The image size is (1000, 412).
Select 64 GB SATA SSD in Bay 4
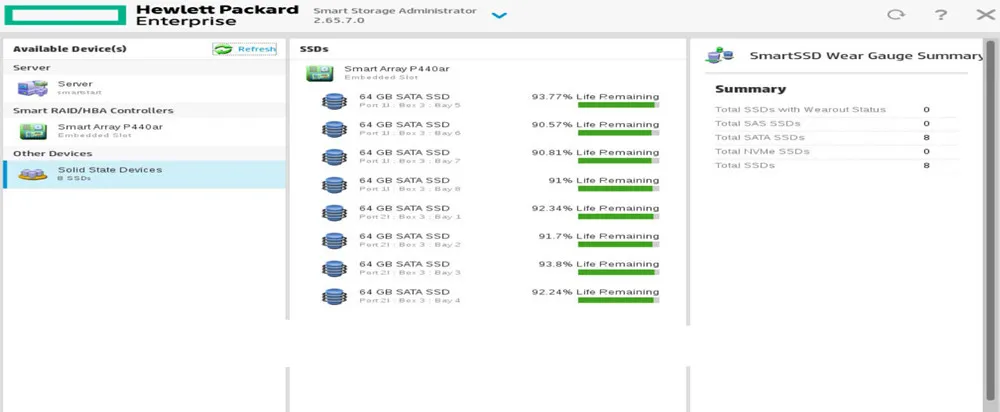click(x=404, y=291)
